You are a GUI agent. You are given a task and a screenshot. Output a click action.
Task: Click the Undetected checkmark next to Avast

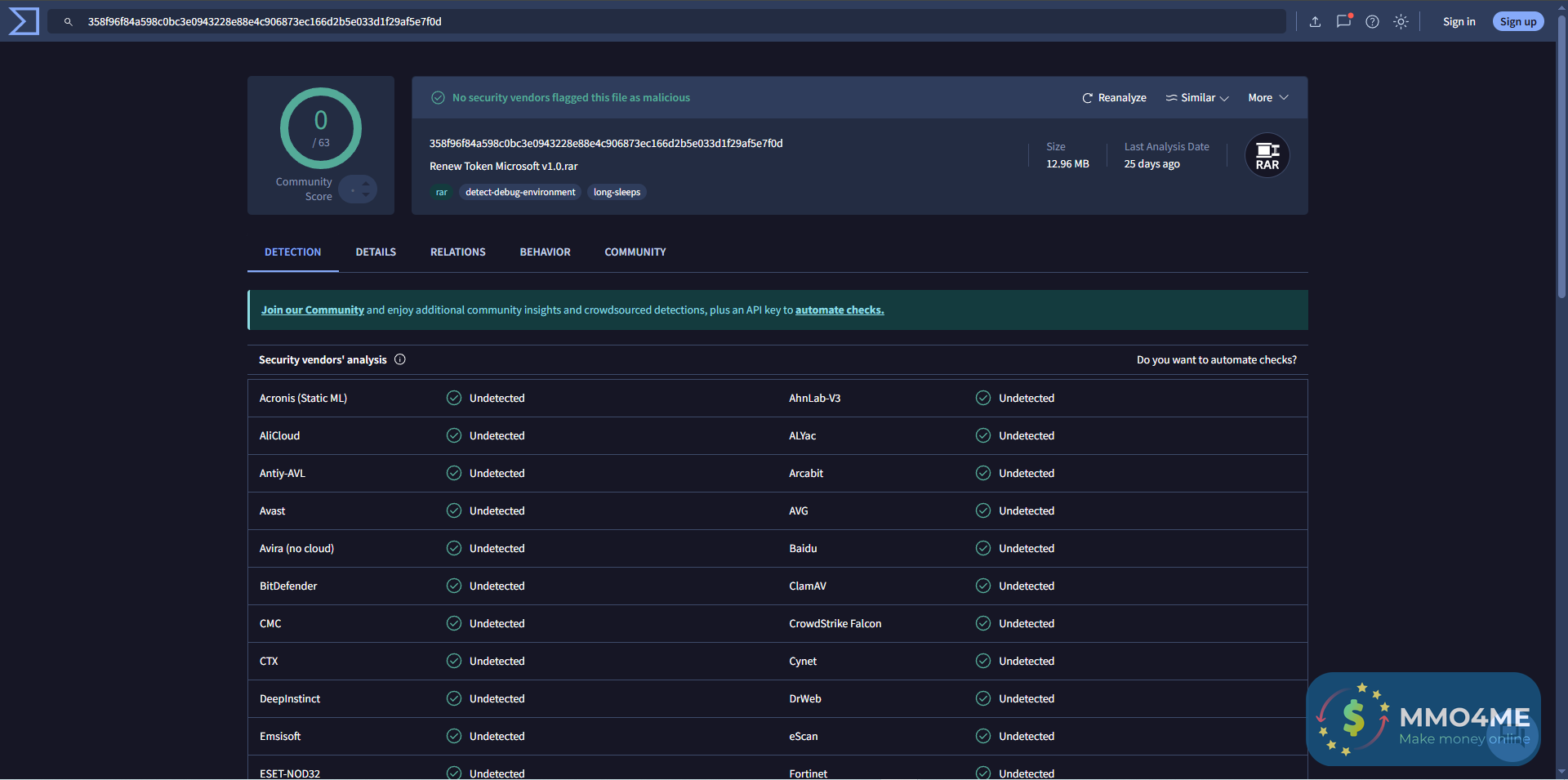pos(454,510)
